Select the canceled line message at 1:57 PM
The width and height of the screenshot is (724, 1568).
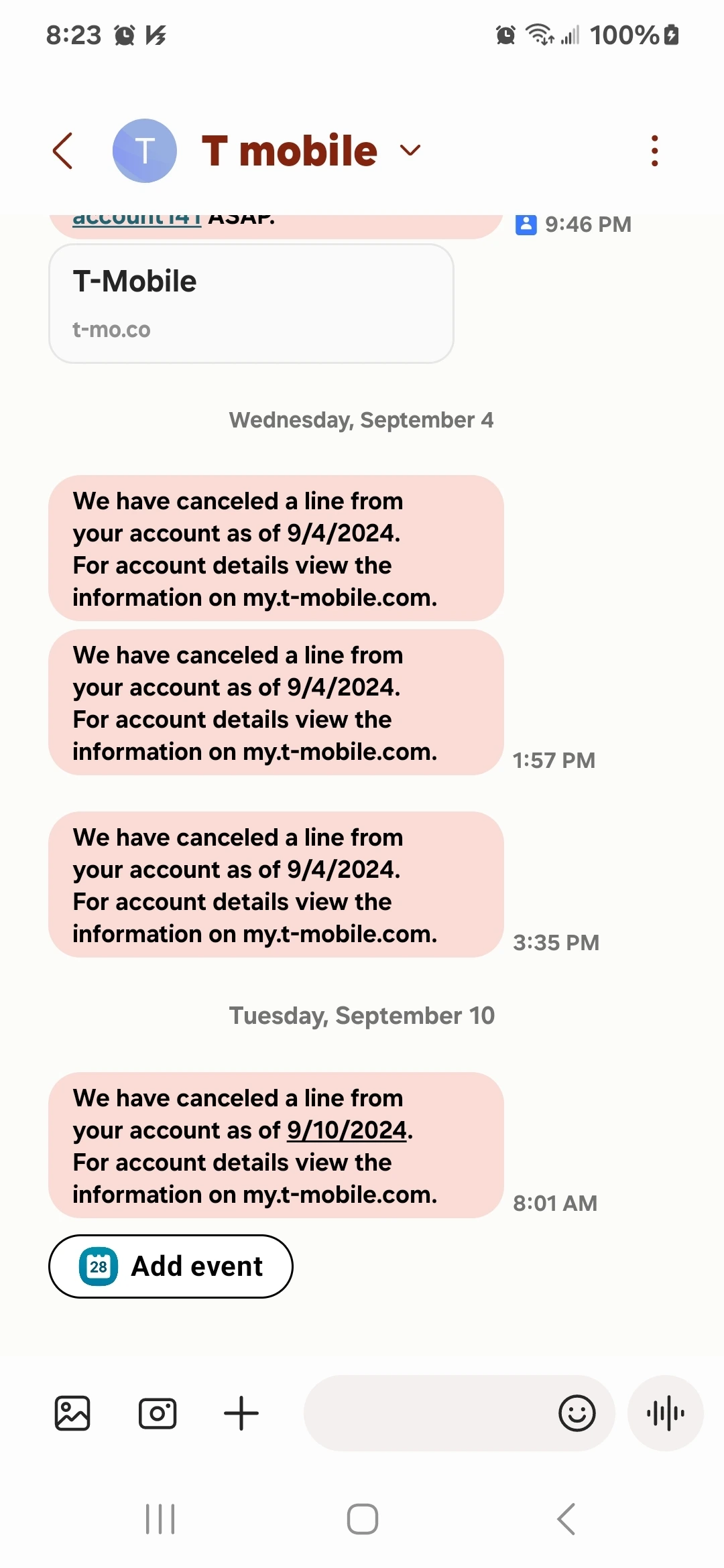click(x=276, y=702)
